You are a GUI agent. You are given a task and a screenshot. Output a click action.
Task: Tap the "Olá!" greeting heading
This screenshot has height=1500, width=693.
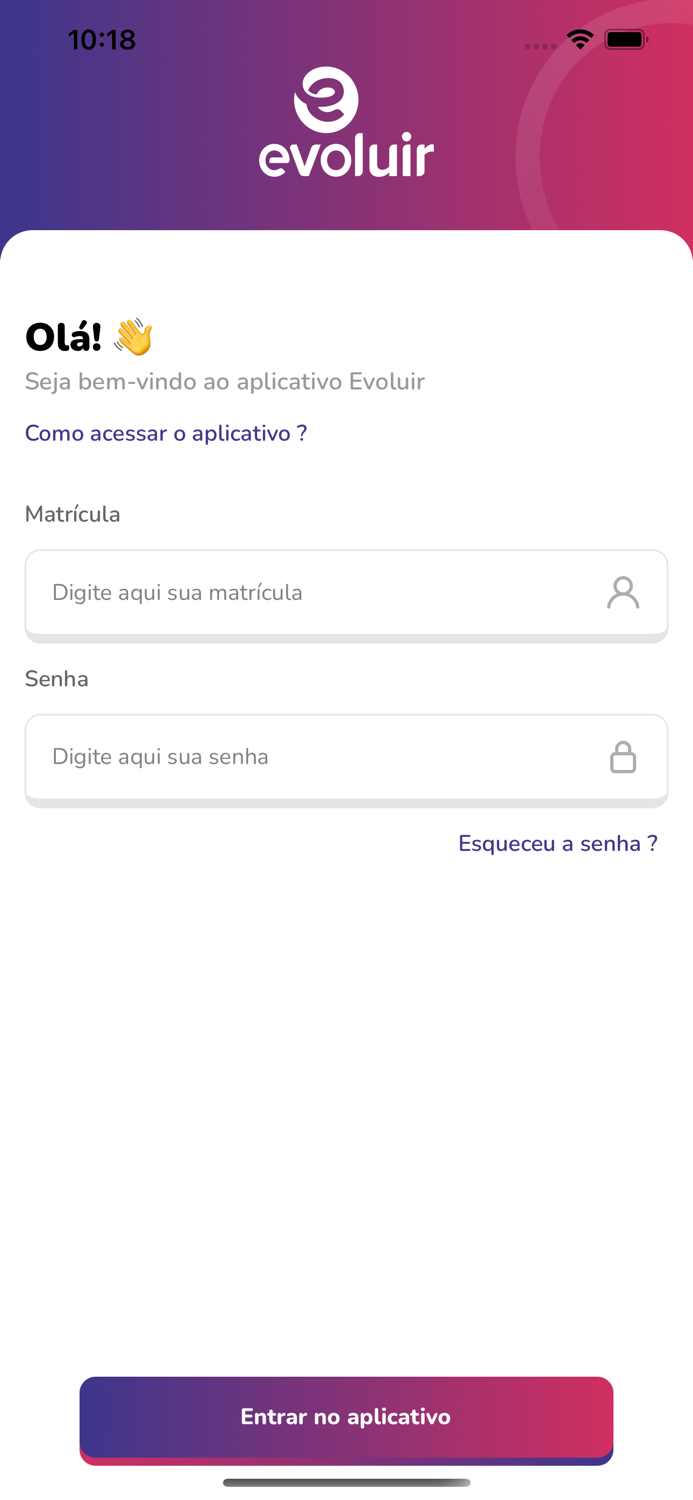[63, 337]
